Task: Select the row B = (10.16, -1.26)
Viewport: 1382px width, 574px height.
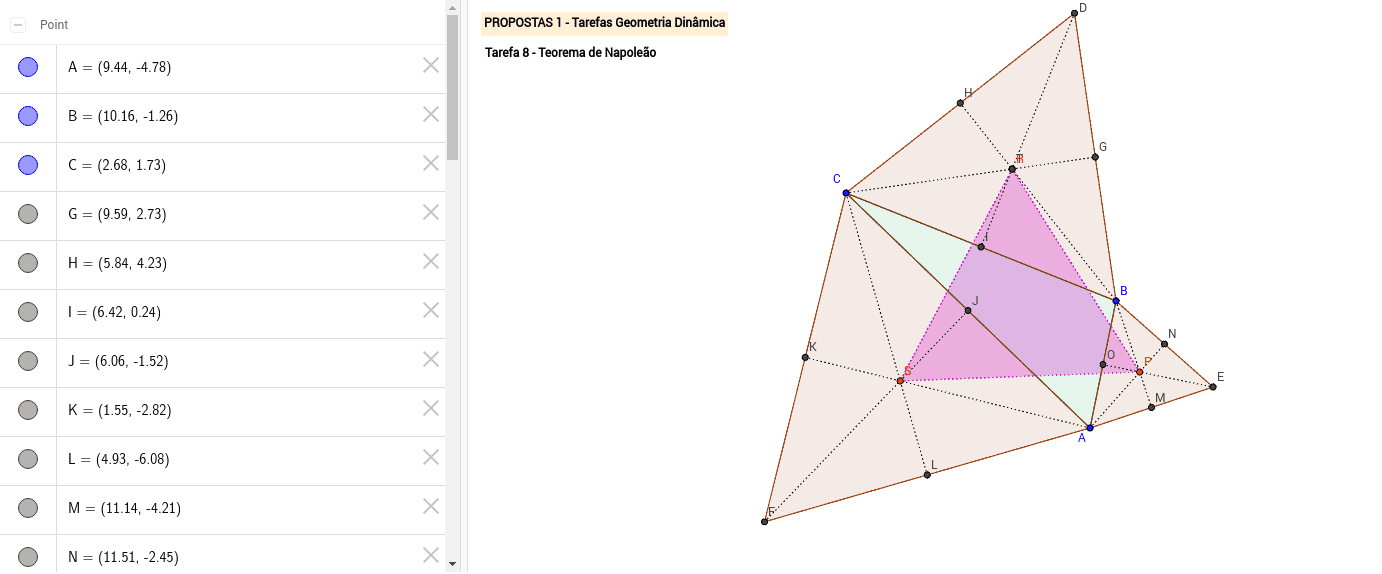Action: click(222, 117)
